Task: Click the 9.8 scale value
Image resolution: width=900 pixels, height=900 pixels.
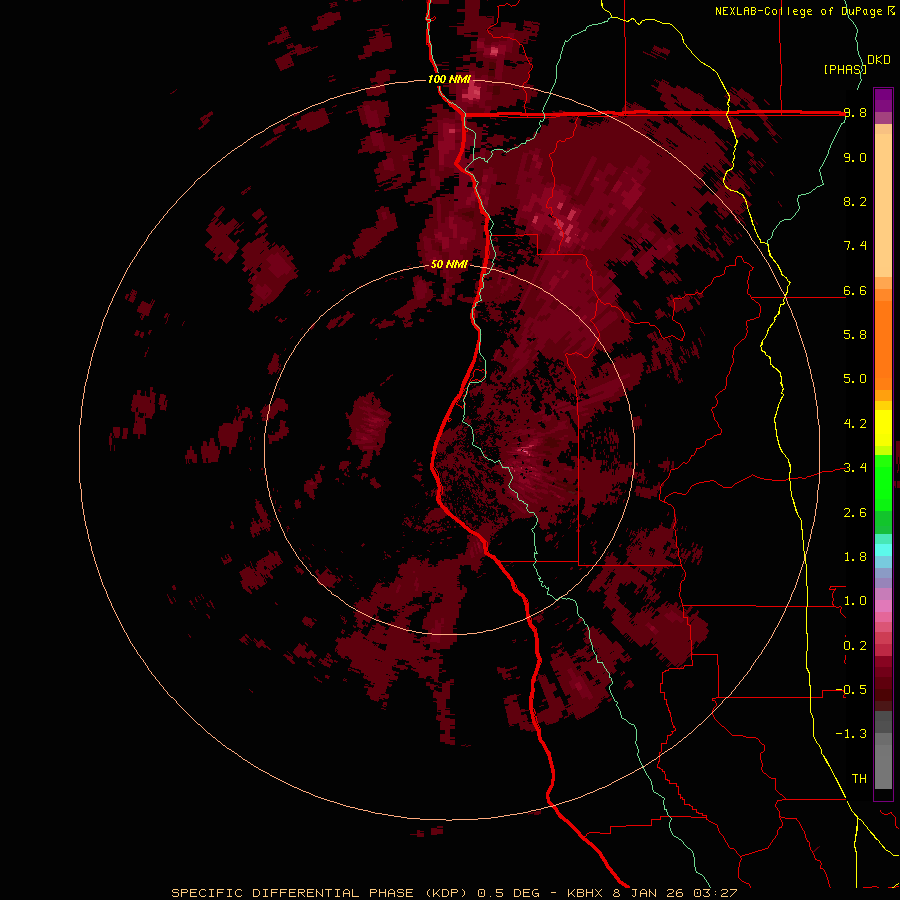Action: [x=855, y=113]
